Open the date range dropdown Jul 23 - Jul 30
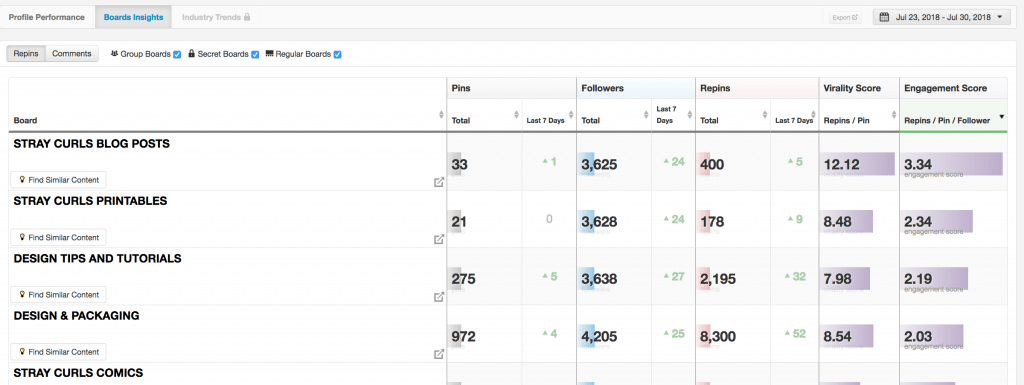 (x=942, y=18)
